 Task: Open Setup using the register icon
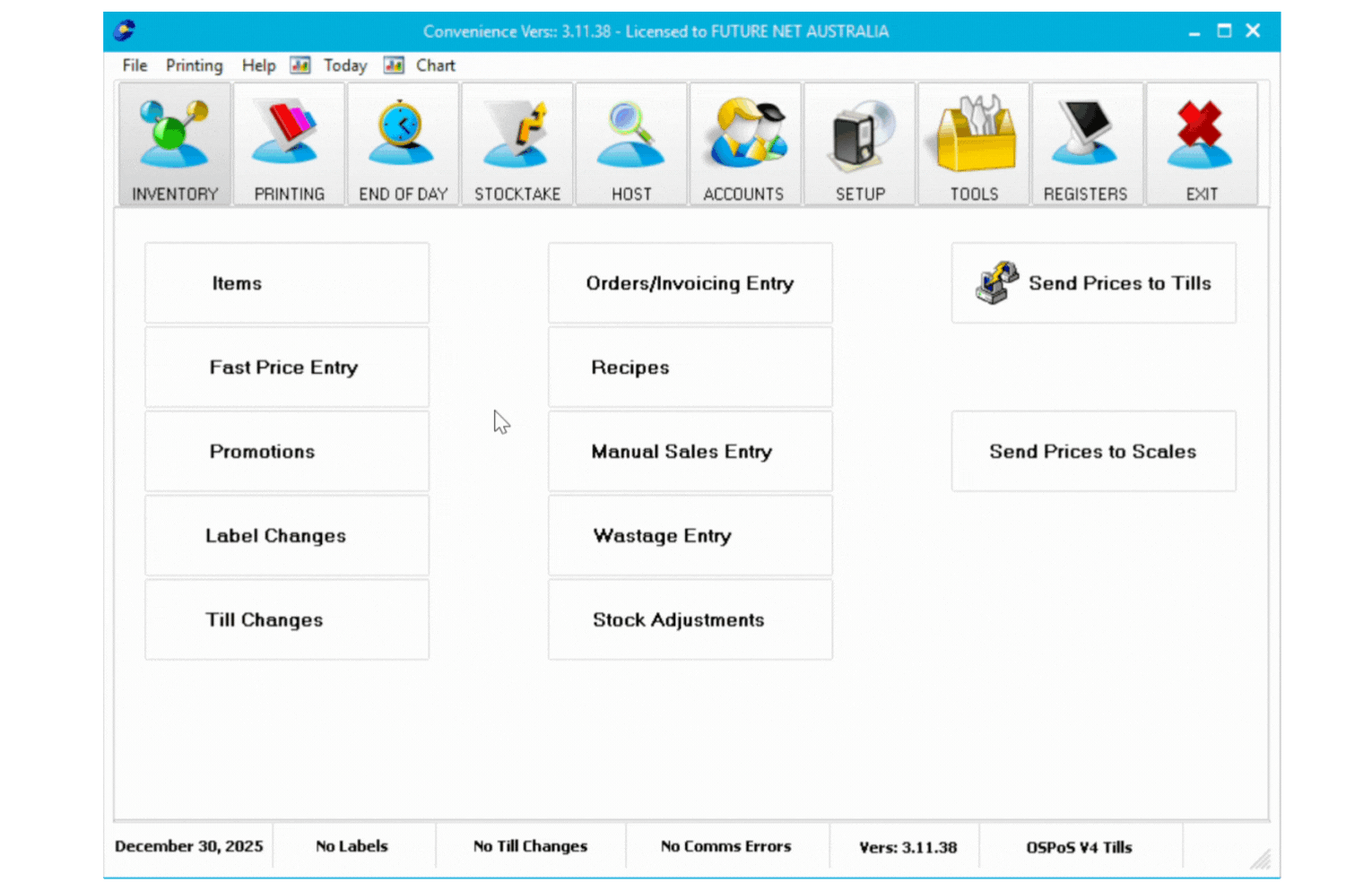pyautogui.click(x=859, y=143)
